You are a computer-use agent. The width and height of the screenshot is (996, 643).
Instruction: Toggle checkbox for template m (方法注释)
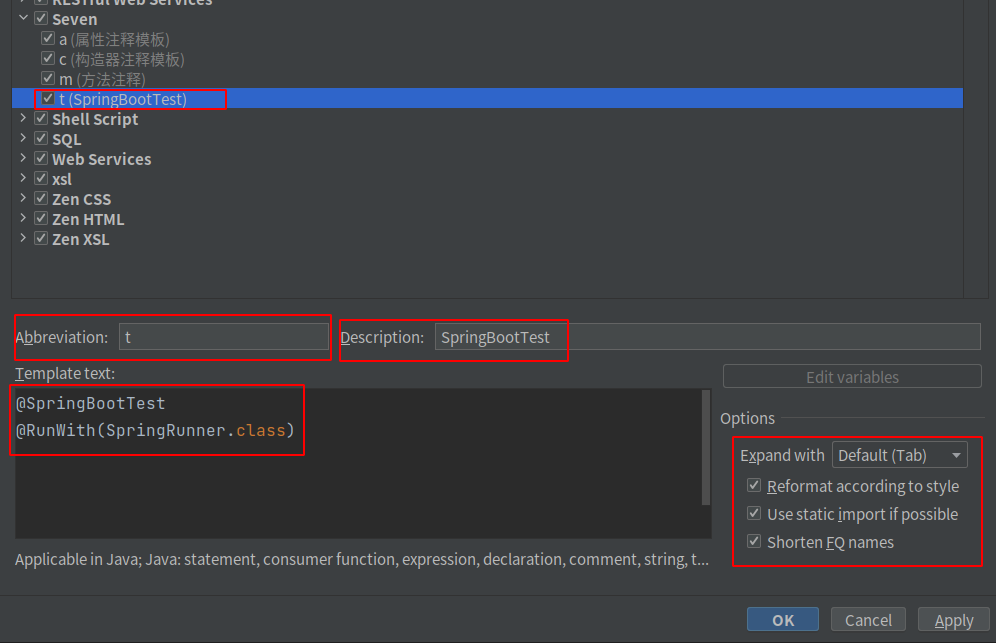pos(48,78)
